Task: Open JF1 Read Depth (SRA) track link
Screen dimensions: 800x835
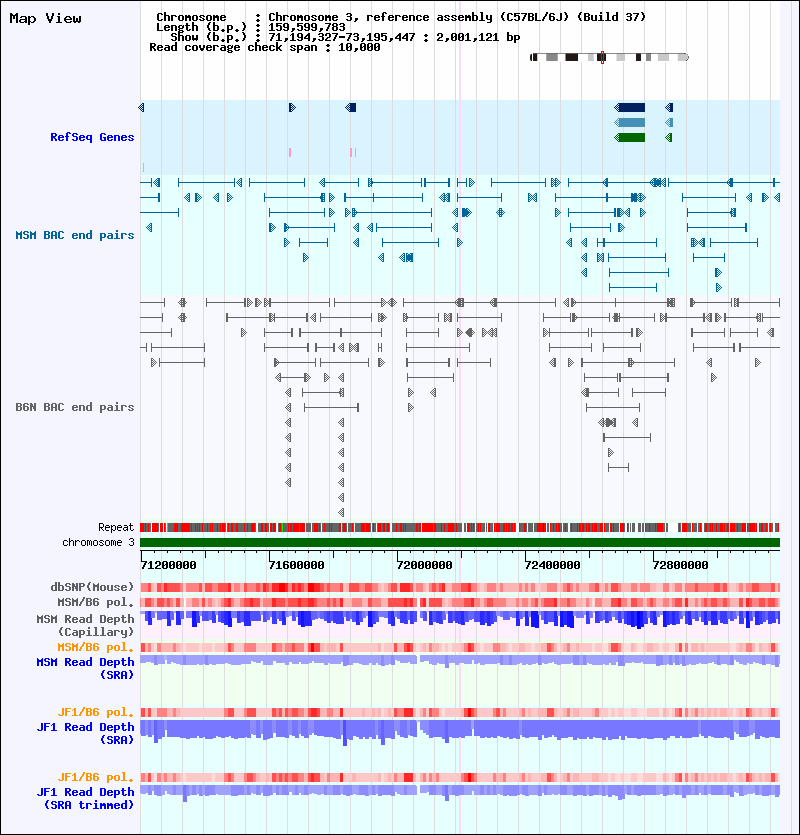Action: 85,733
